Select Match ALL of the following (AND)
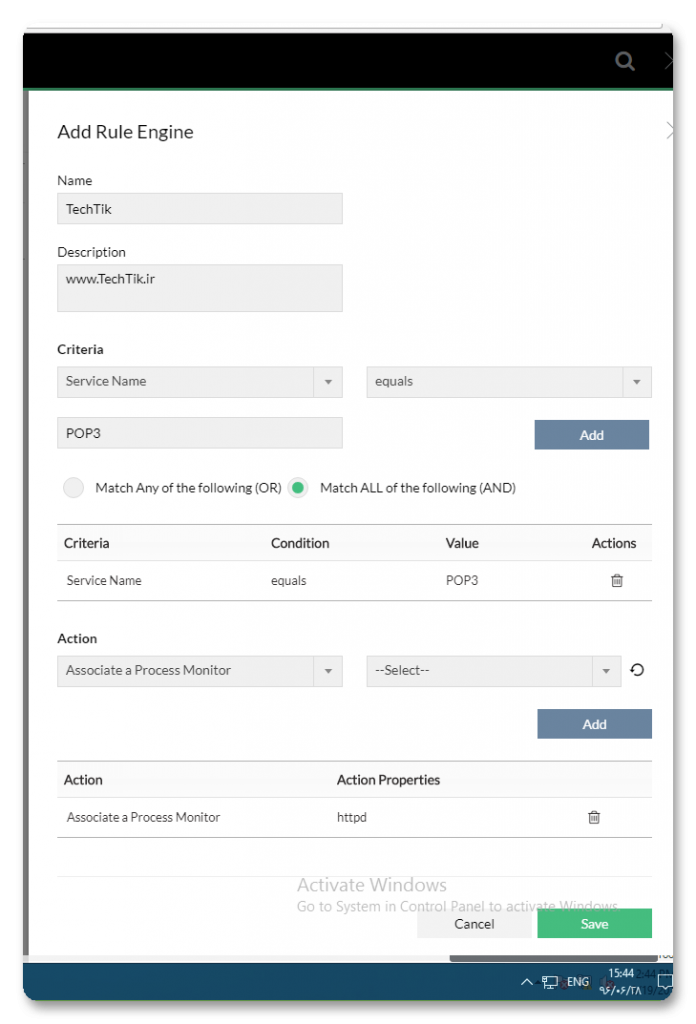This screenshot has height=1024, width=696. click(x=298, y=487)
